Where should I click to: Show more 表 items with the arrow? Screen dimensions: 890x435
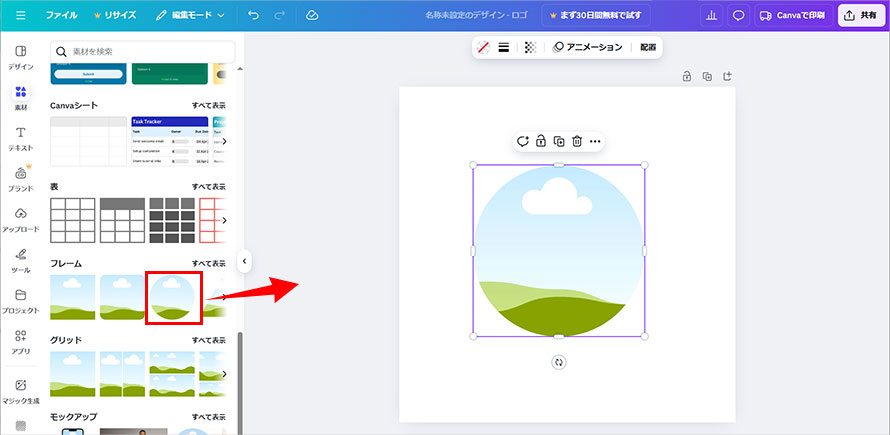(x=224, y=220)
